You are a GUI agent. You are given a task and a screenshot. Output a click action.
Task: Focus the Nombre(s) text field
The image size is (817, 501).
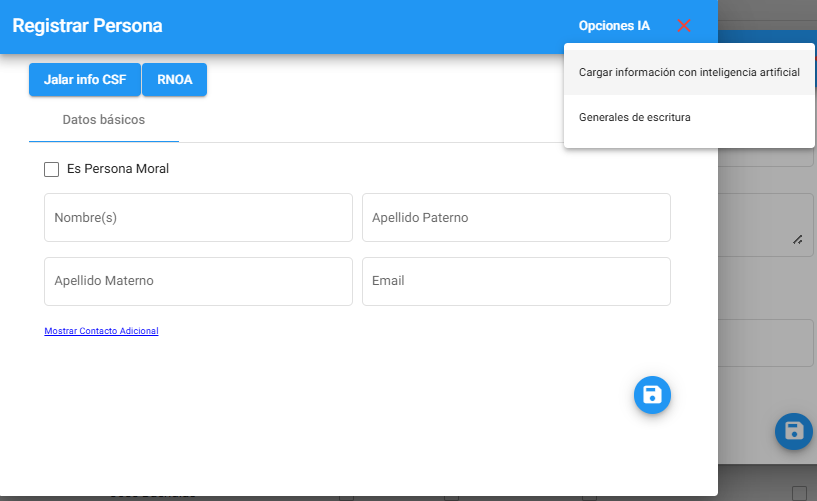tap(198, 217)
